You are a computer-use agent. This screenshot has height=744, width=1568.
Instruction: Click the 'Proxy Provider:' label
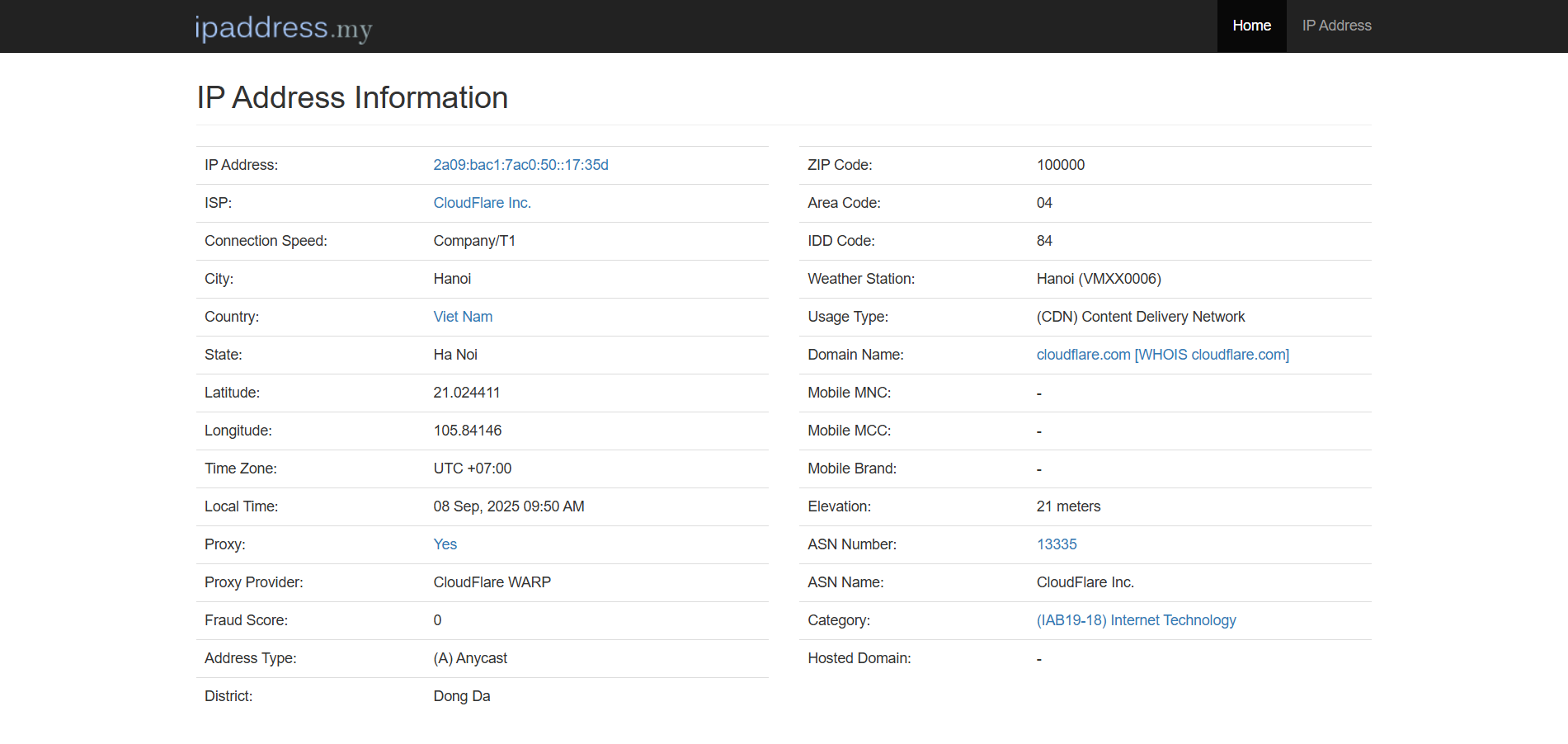(x=253, y=582)
